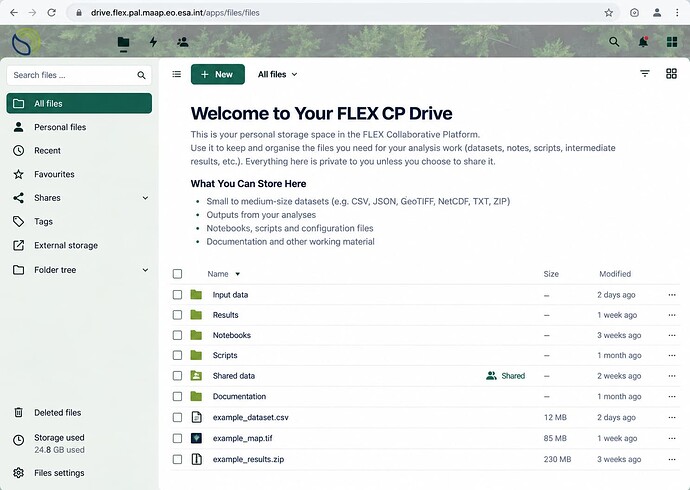This screenshot has height=490, width=690.
Task: Expand the Folder tree chevron
Action: (x=145, y=270)
